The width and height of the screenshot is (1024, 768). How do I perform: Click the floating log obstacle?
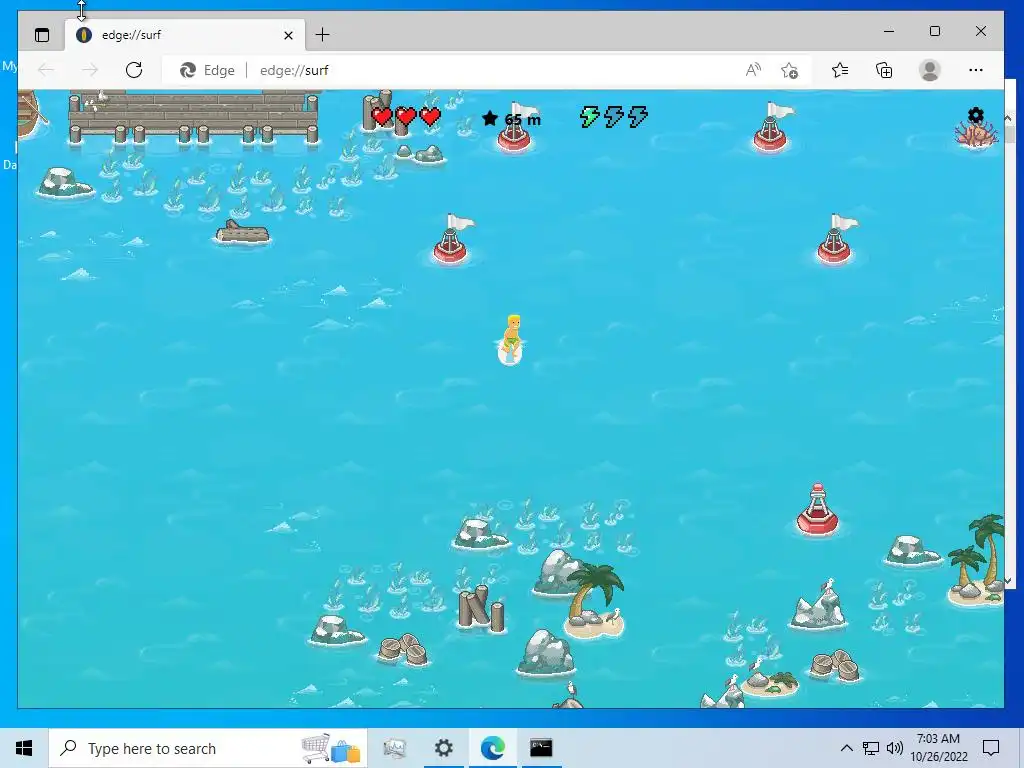(242, 233)
